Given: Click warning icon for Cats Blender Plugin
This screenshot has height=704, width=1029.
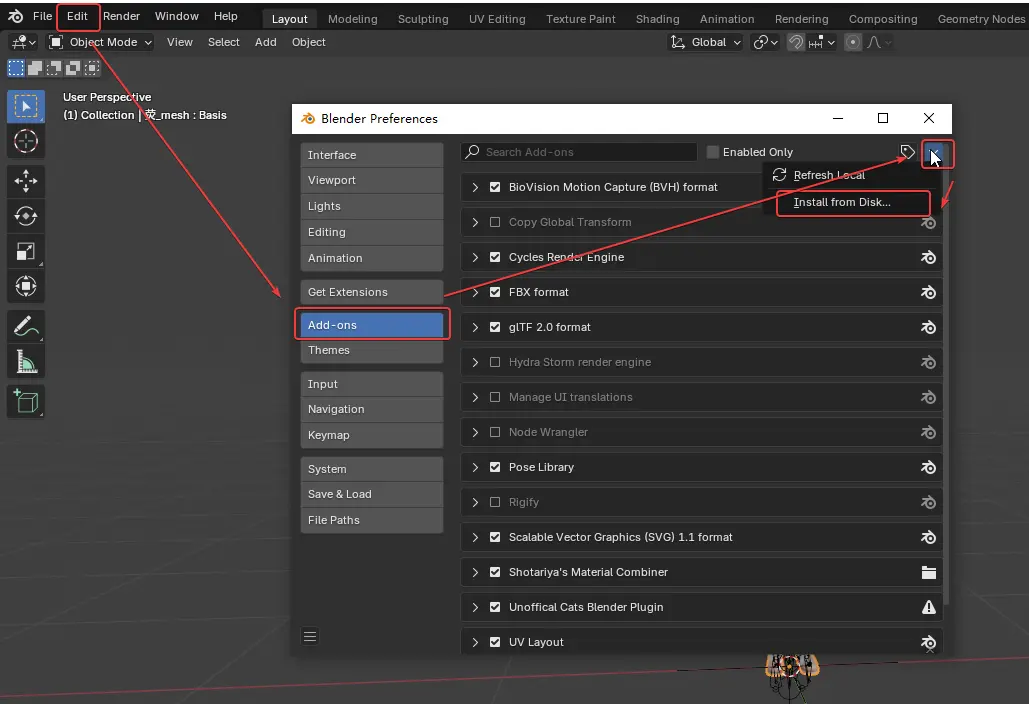Looking at the screenshot, I should [x=929, y=607].
